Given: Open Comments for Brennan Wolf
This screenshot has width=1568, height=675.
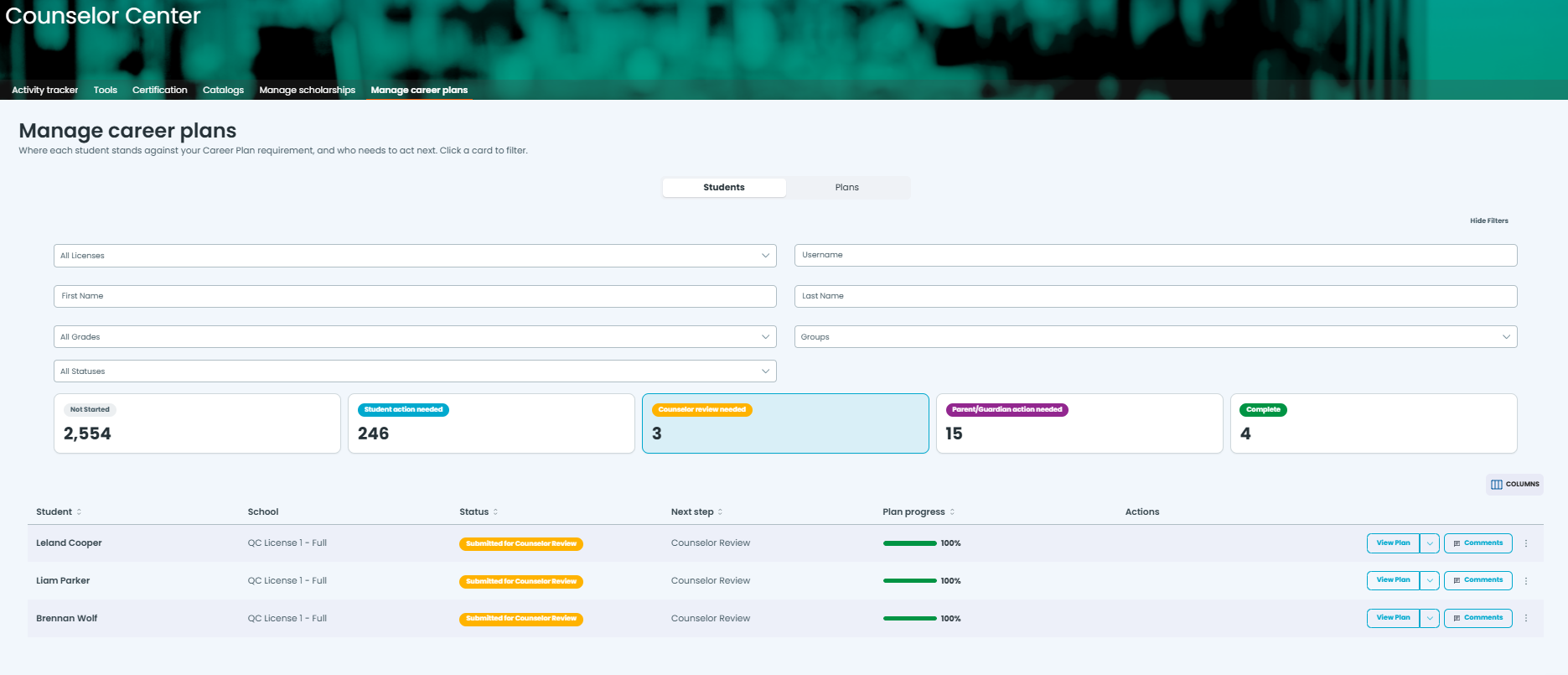Looking at the screenshot, I should 1478,618.
